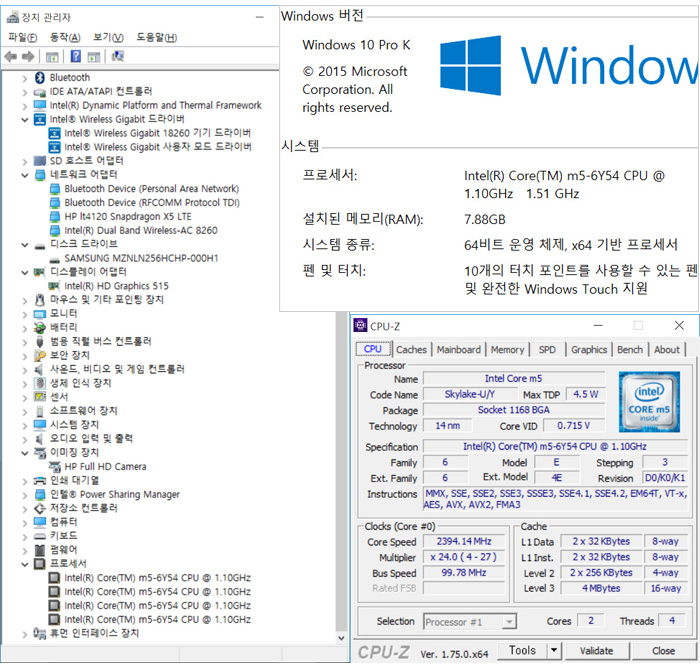
Task: Click the print queue (인쇄 대기열) printer icon
Action: tap(40, 481)
